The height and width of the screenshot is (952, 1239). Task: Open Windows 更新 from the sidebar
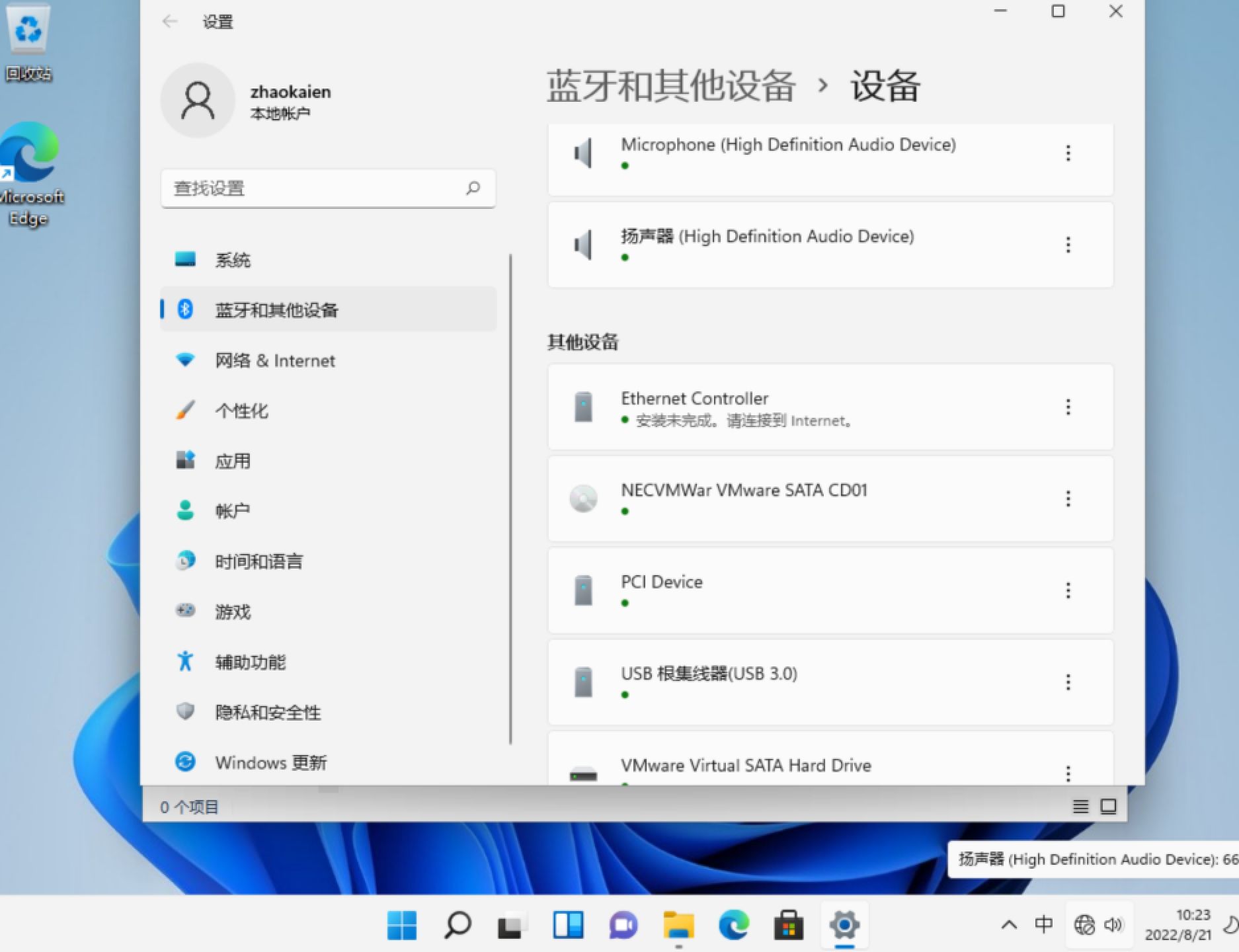271,762
